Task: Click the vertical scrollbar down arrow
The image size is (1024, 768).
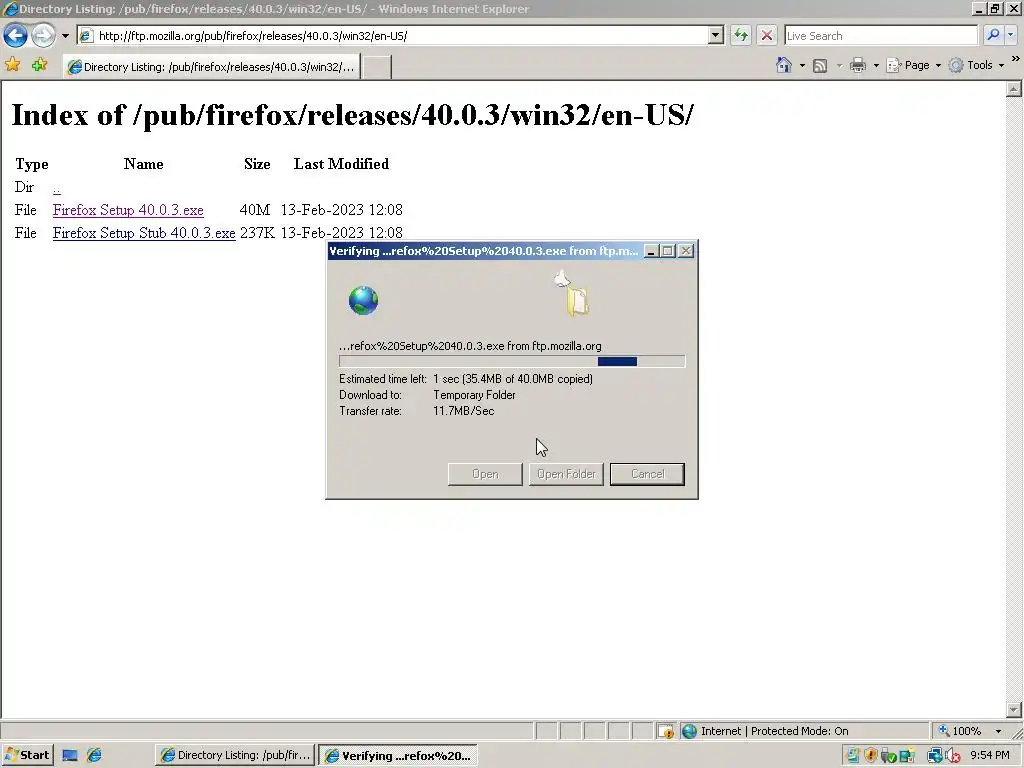Action: 1014,709
